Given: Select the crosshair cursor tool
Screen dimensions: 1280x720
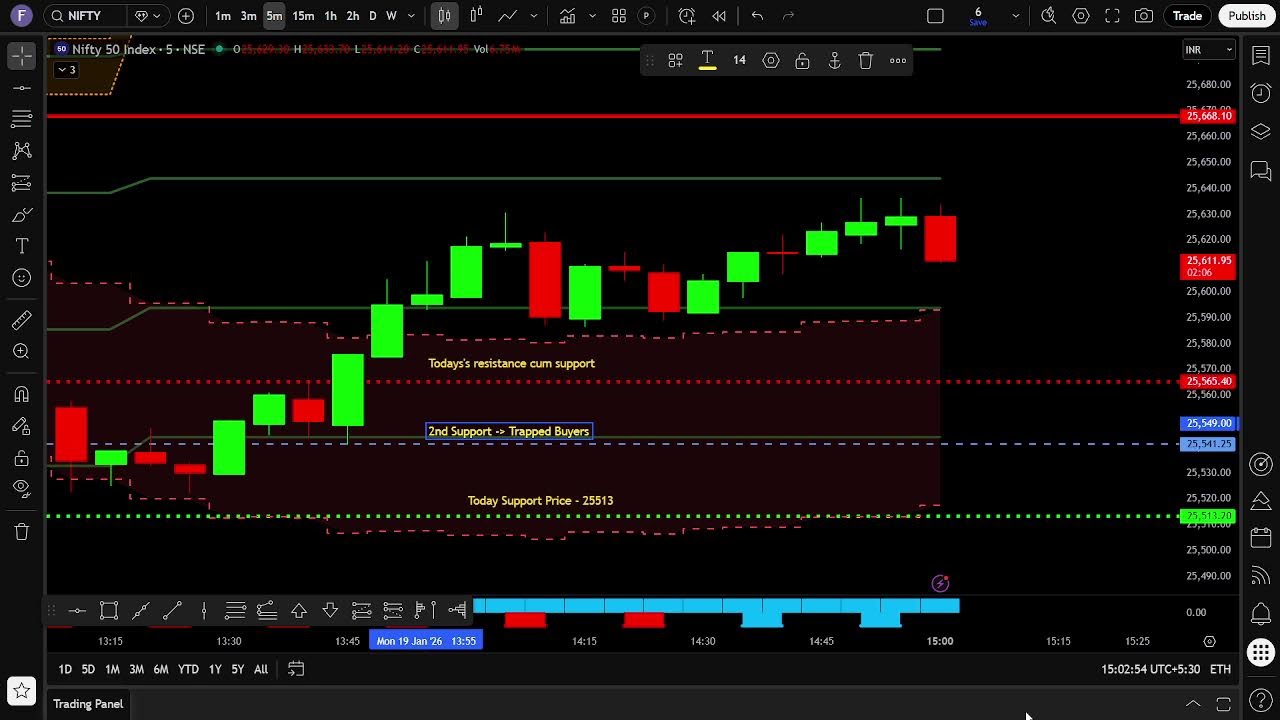Looking at the screenshot, I should coord(21,57).
